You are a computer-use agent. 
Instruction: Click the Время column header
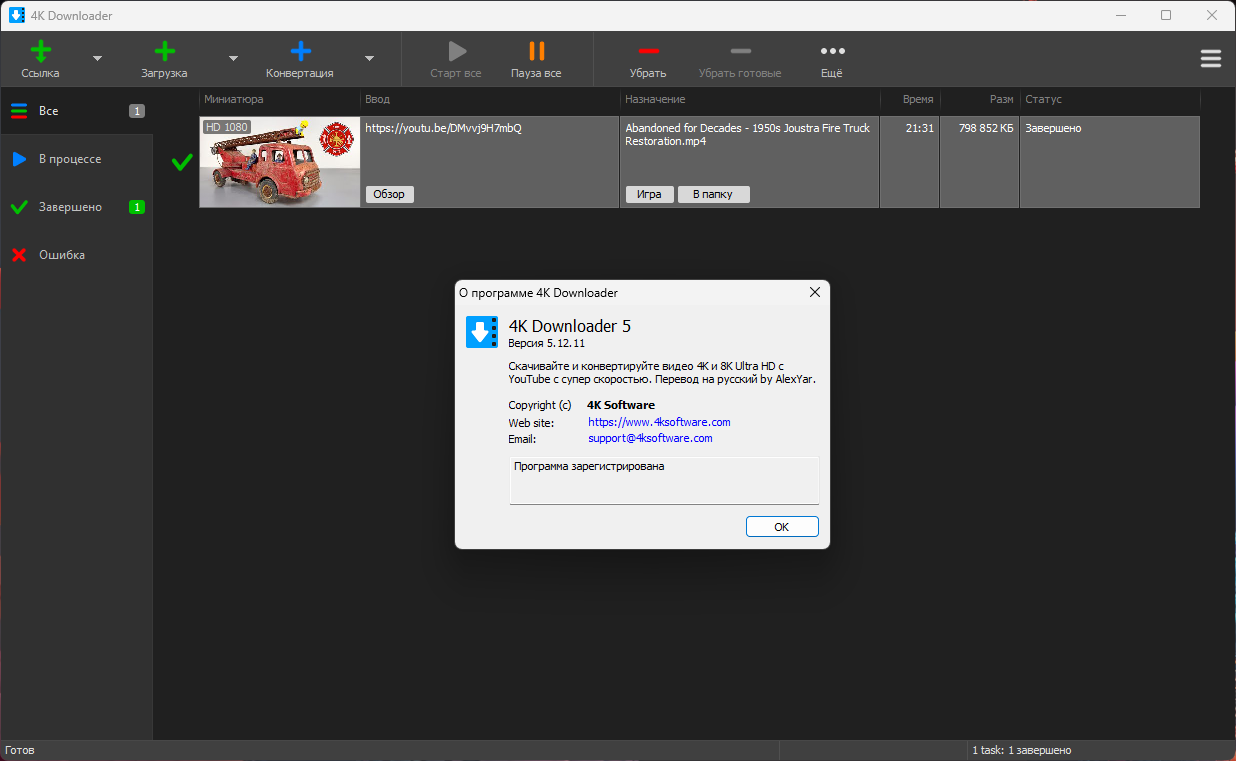tap(910, 99)
